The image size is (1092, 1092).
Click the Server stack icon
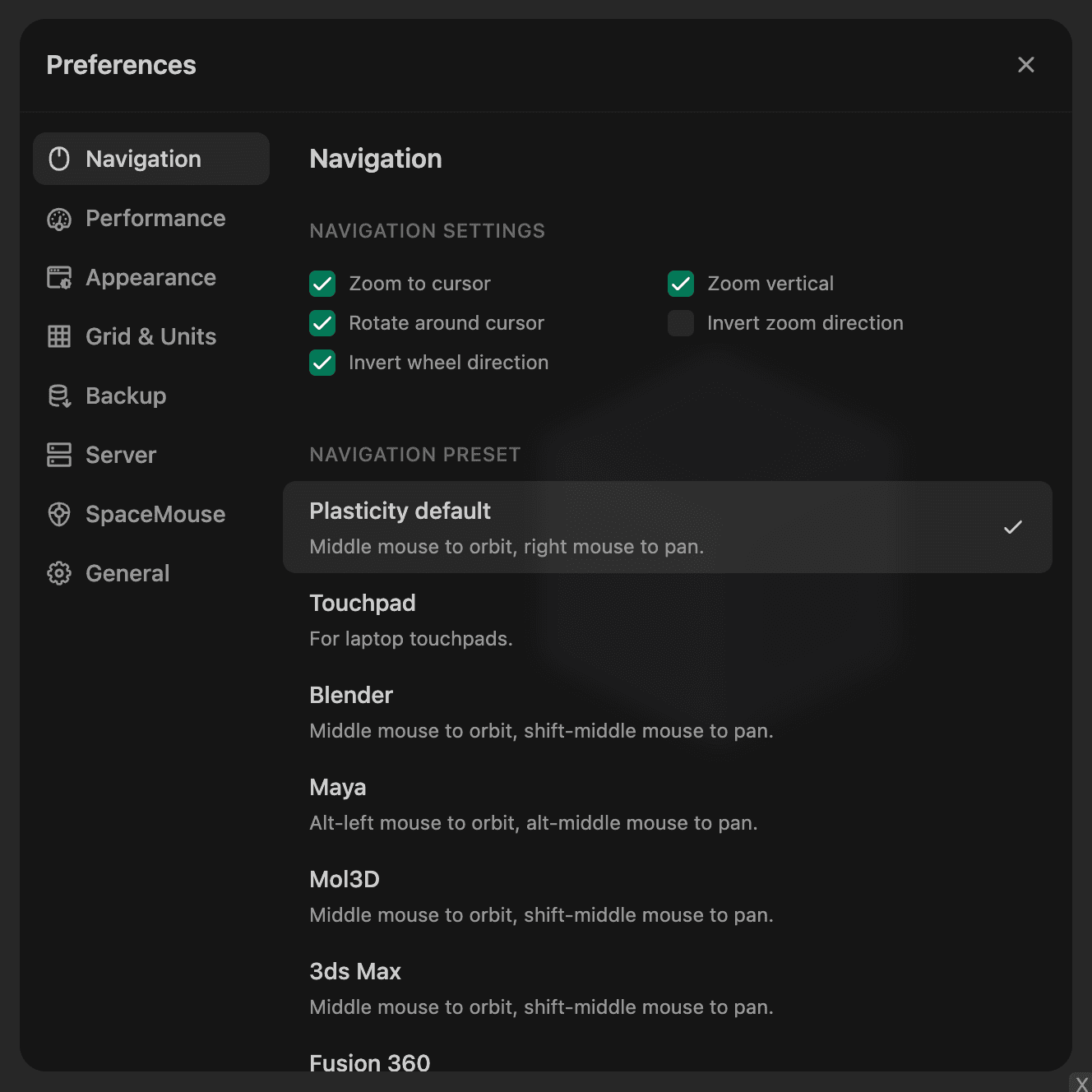tap(59, 455)
